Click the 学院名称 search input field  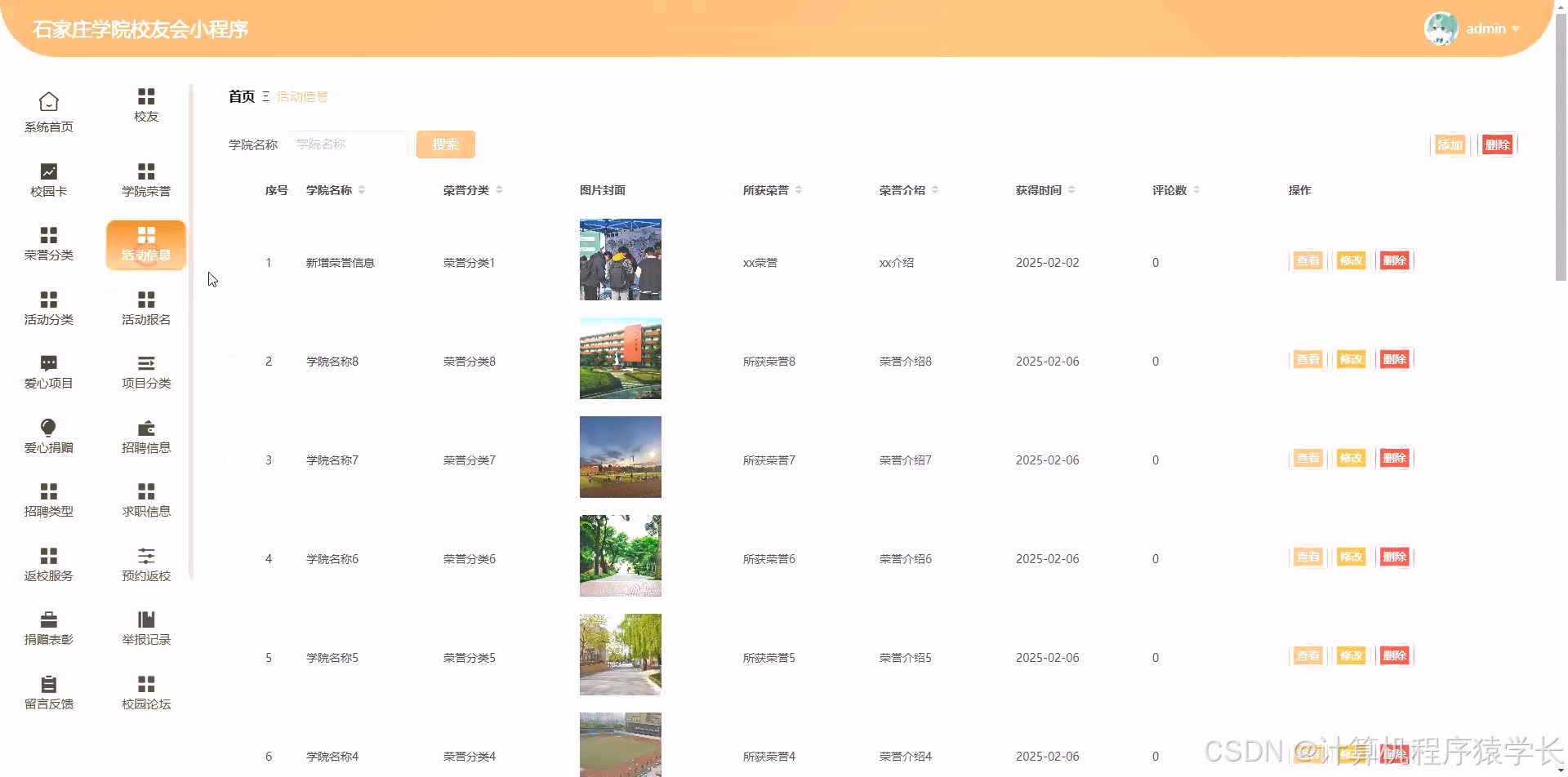click(x=348, y=144)
